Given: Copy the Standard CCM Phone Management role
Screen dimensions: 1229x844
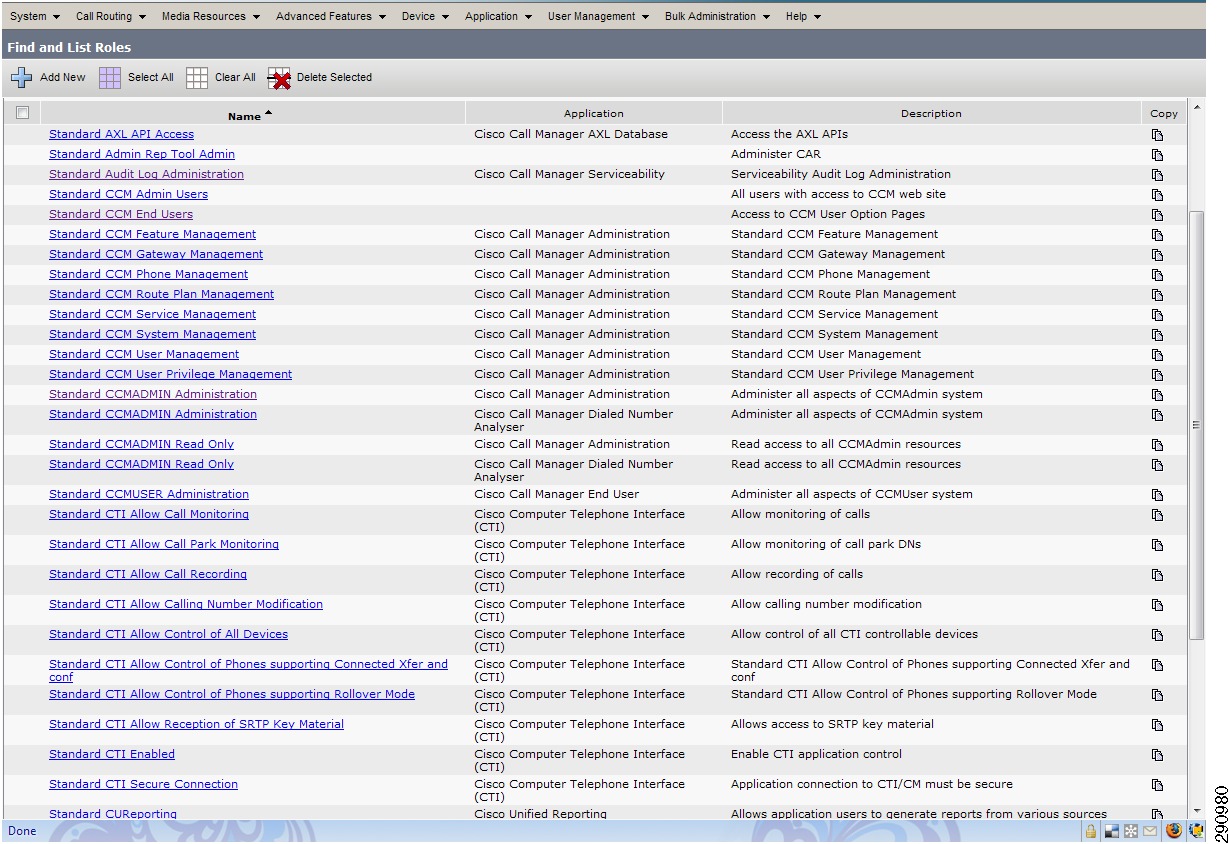Looking at the screenshot, I should click(1157, 275).
